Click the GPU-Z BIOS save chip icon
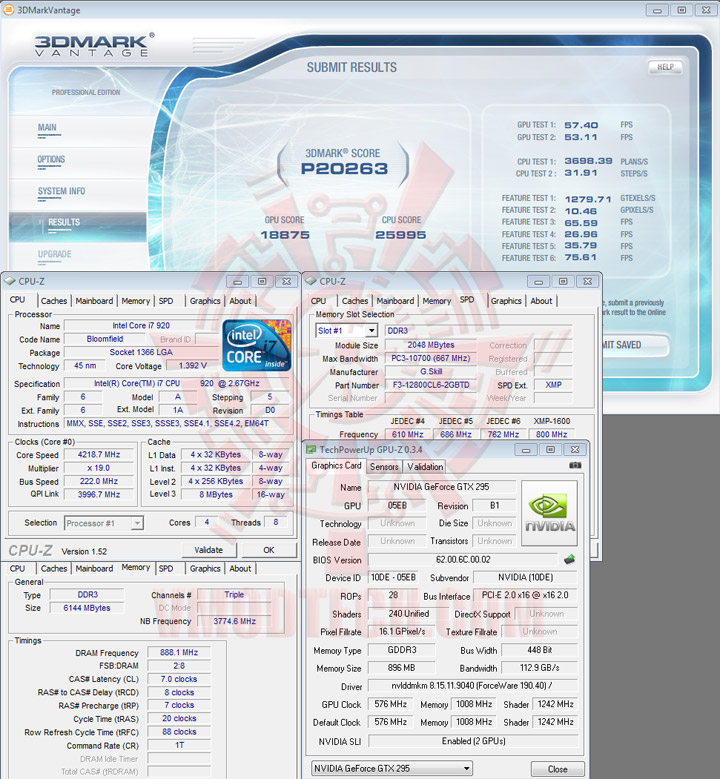This screenshot has width=720, height=779. click(569, 559)
